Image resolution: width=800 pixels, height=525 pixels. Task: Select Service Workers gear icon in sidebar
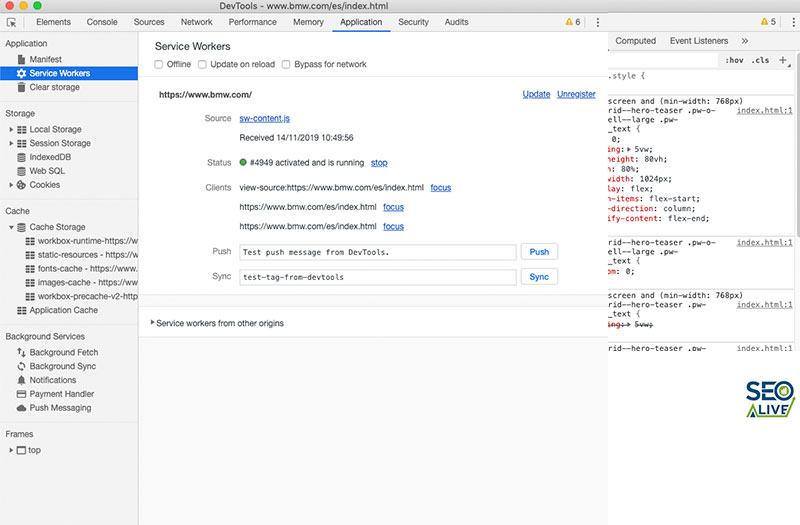[x=21, y=73]
